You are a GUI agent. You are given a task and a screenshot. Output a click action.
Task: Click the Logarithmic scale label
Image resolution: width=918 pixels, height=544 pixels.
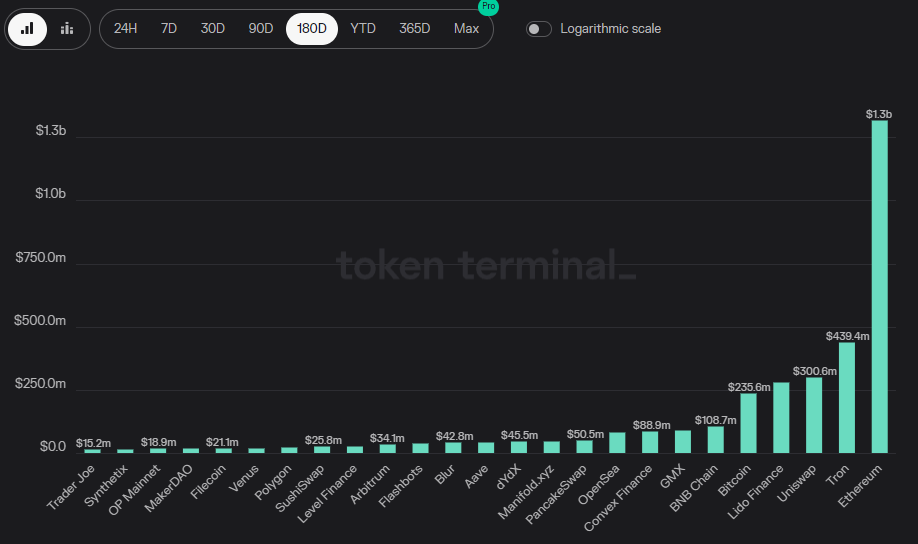611,28
